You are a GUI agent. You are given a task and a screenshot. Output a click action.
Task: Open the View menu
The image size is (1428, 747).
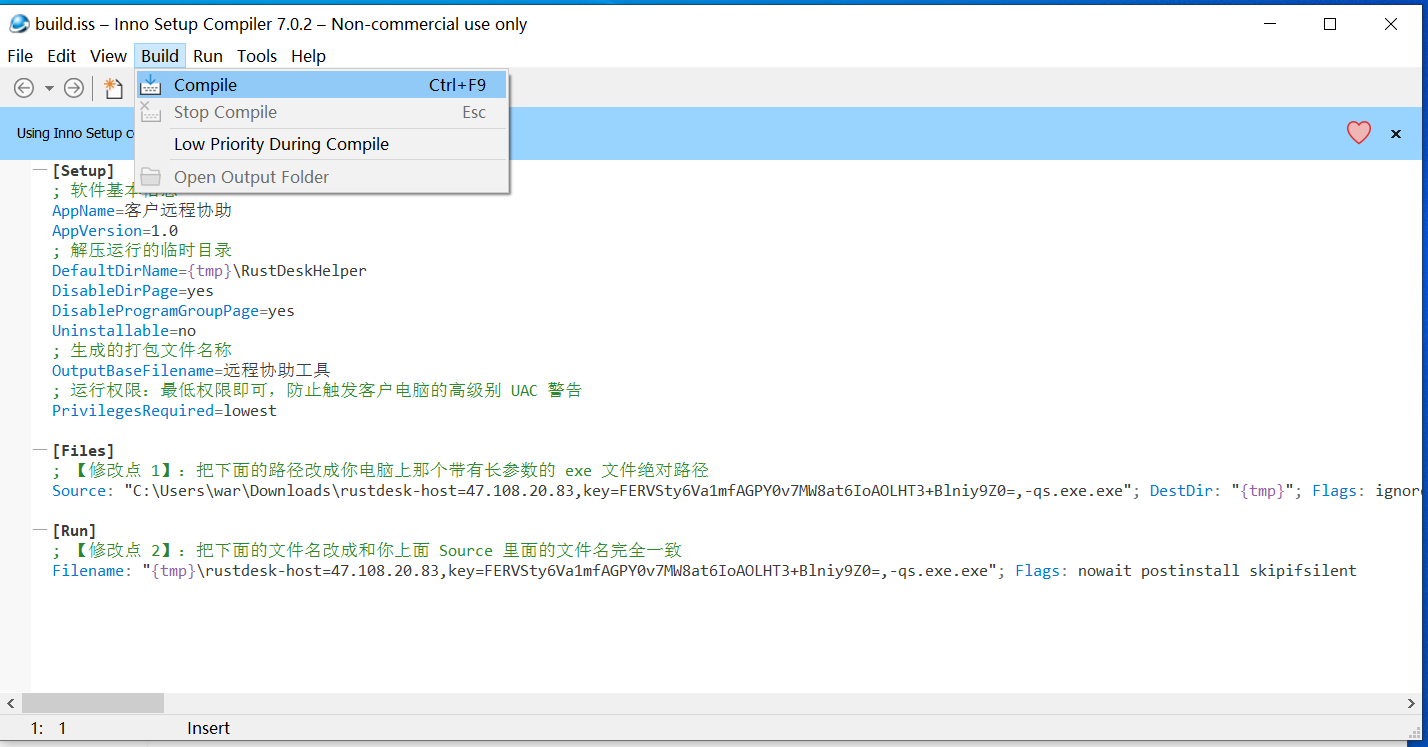108,56
